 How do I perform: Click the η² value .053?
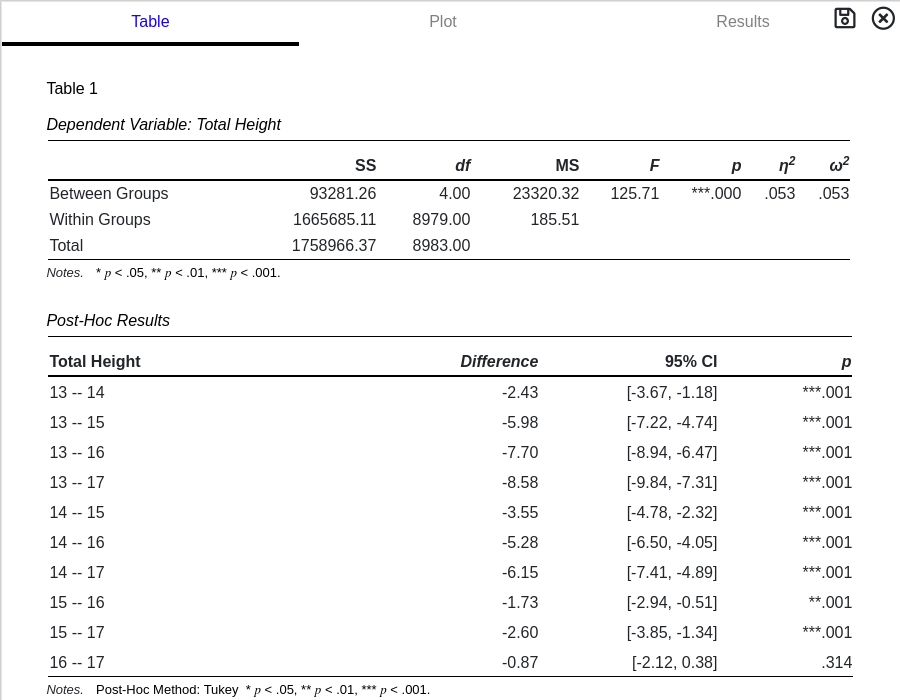click(x=780, y=193)
